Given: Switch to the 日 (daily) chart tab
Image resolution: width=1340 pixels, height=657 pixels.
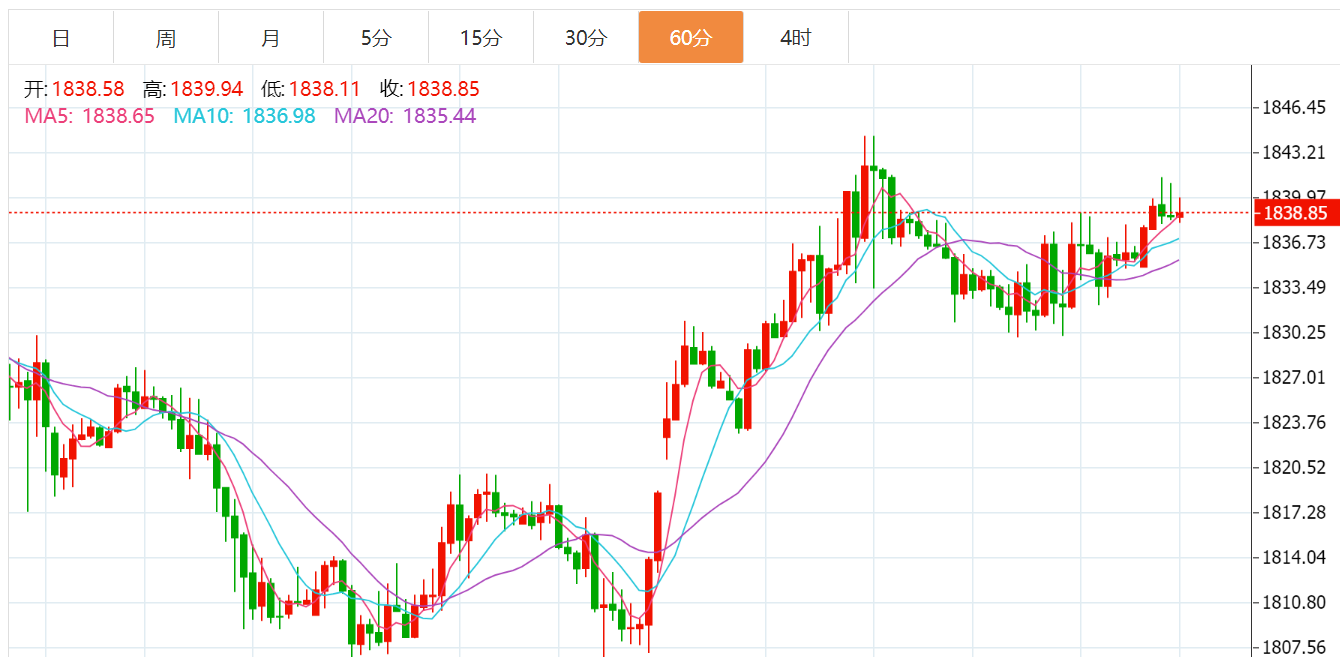Looking at the screenshot, I should 61,38.
